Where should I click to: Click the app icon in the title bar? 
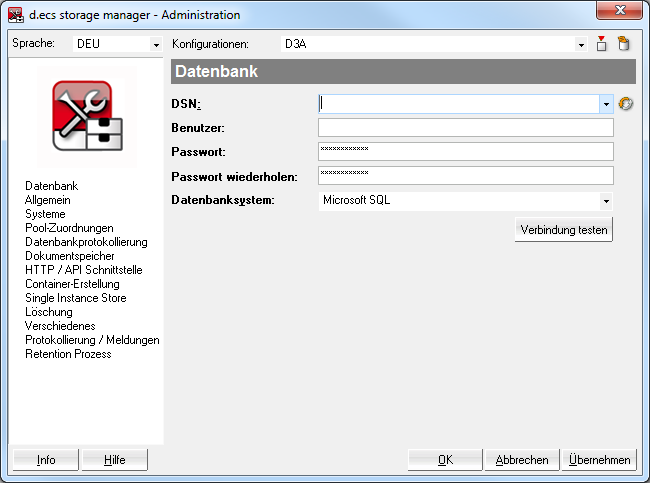(x=16, y=15)
